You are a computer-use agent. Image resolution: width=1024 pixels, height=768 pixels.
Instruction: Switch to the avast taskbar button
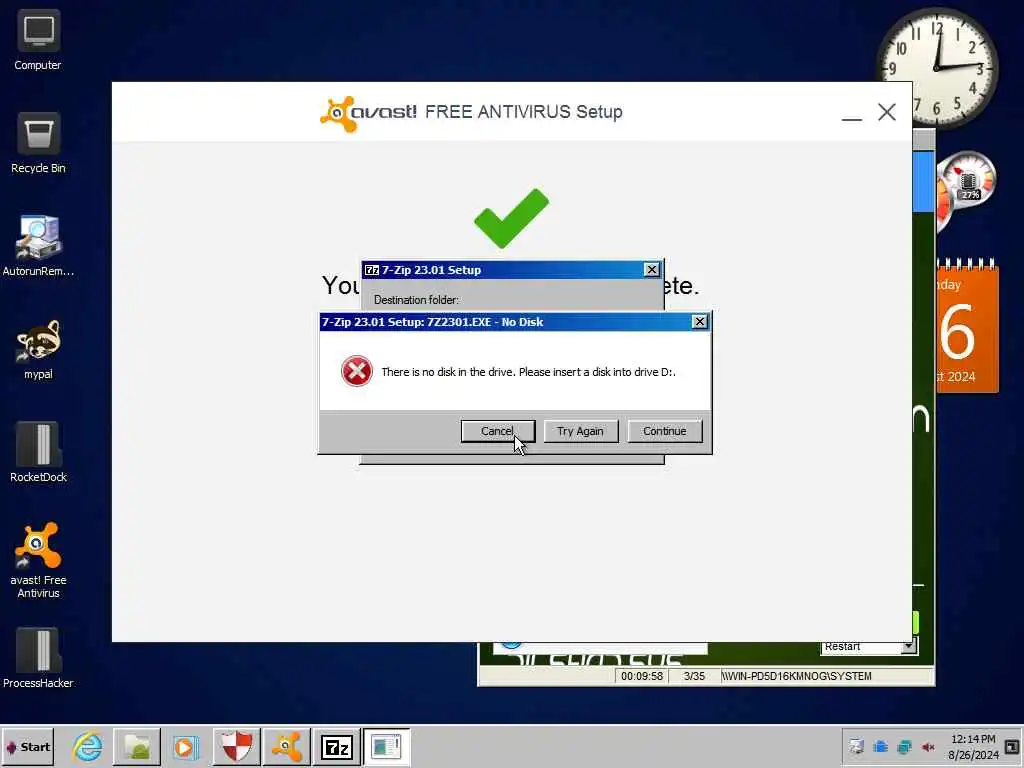(286, 747)
